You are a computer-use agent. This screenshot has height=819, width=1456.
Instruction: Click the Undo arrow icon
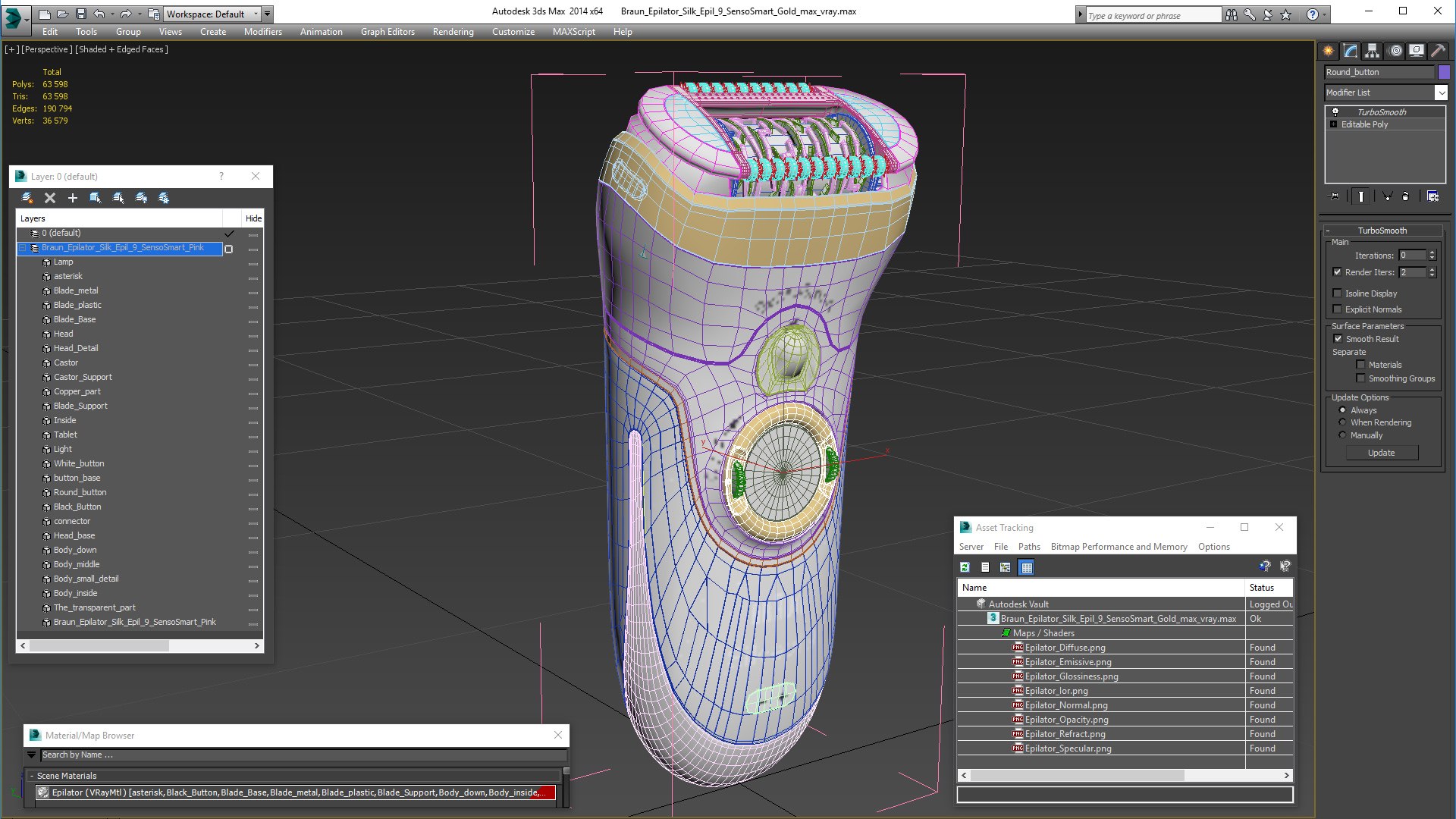[99, 14]
